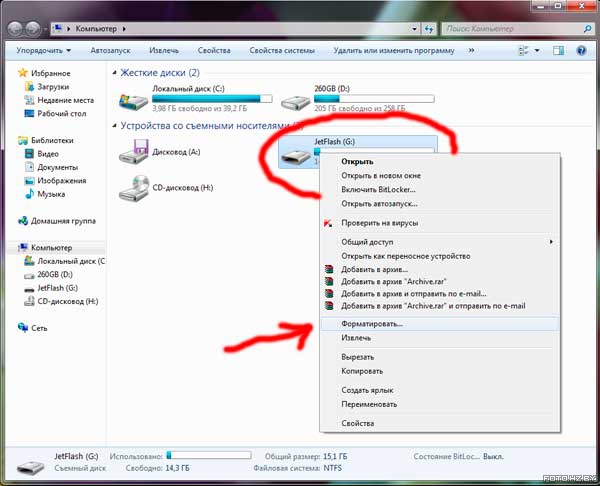Image resolution: width=600 pixels, height=486 pixels.
Task: Click Удалить или изменить программу button
Action: coord(394,51)
